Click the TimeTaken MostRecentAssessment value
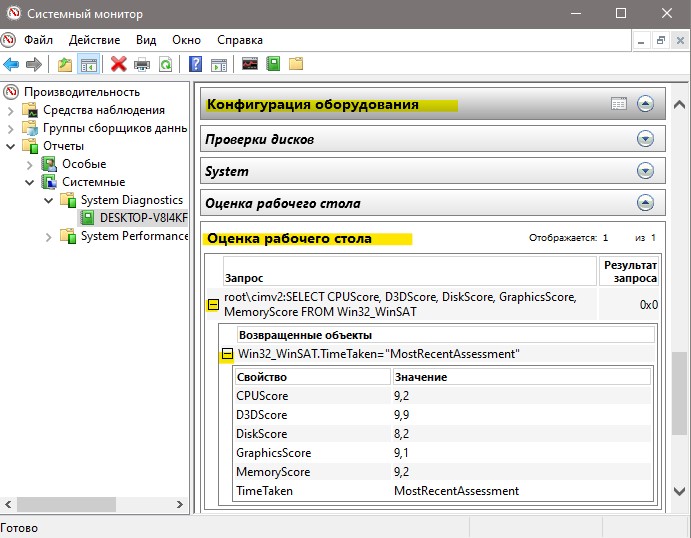This screenshot has height=538, width=691. click(456, 491)
